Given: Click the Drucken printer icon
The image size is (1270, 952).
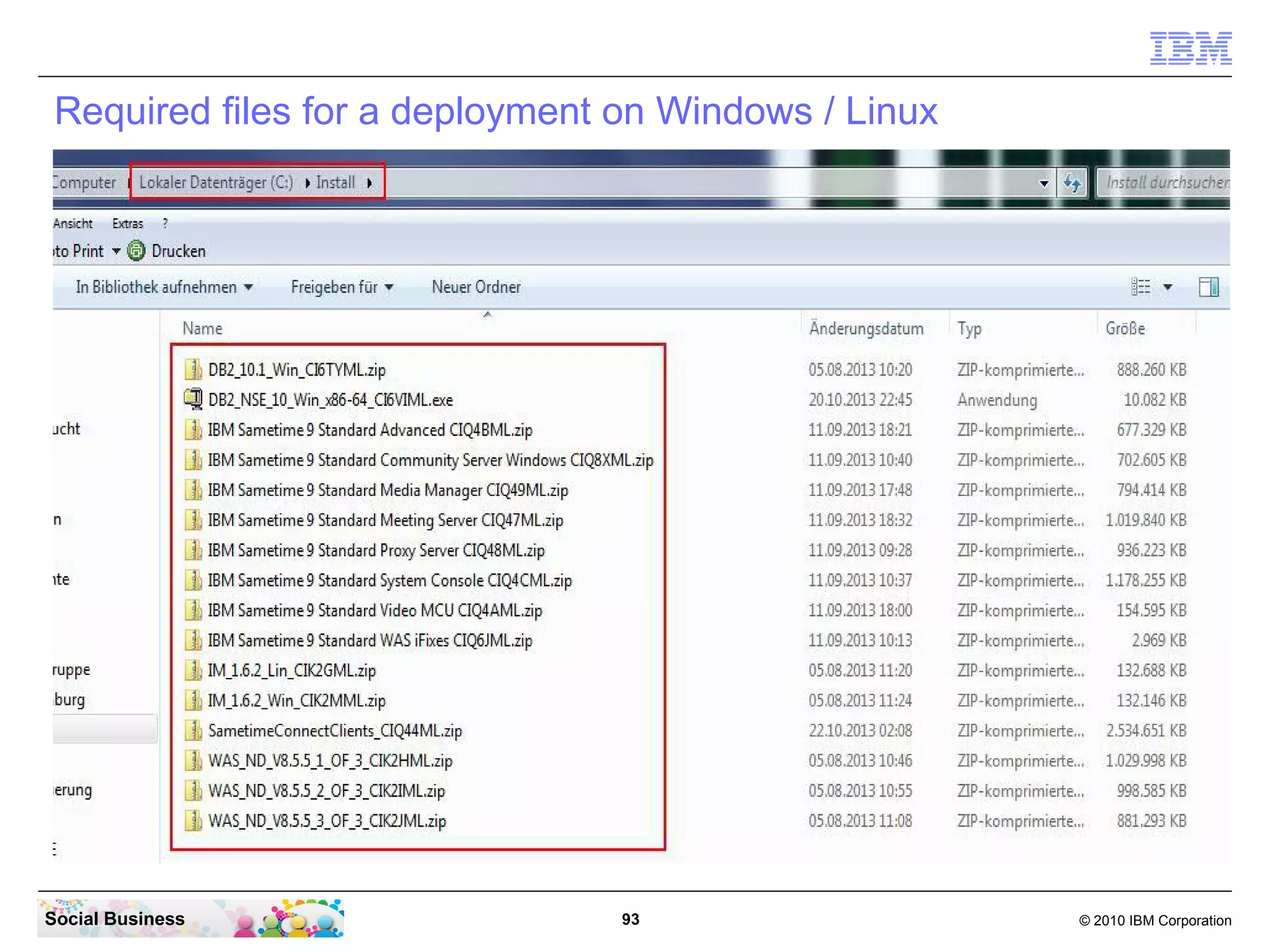Looking at the screenshot, I should click(136, 250).
